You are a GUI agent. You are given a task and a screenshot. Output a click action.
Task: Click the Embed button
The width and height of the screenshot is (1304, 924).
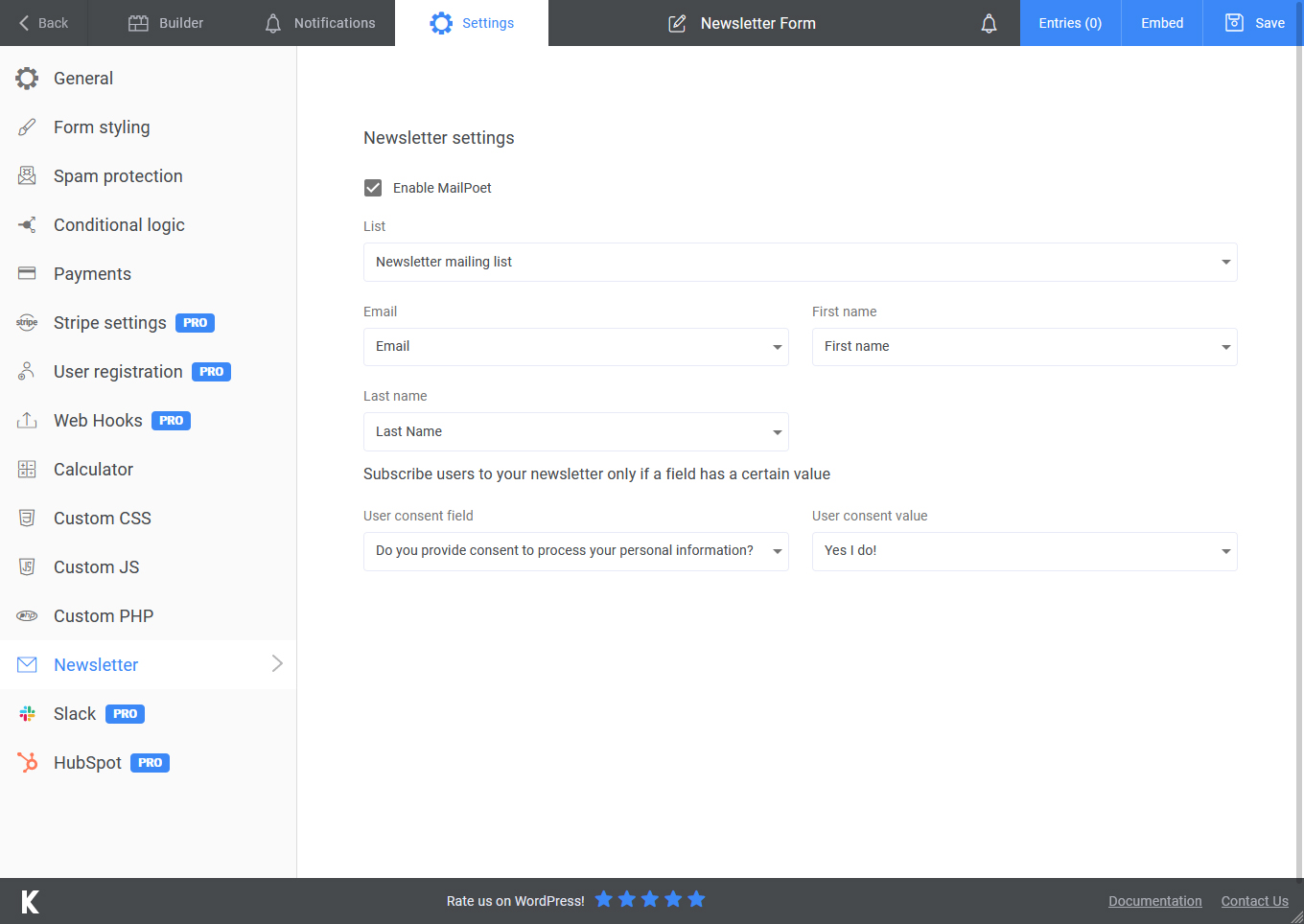[x=1162, y=23]
